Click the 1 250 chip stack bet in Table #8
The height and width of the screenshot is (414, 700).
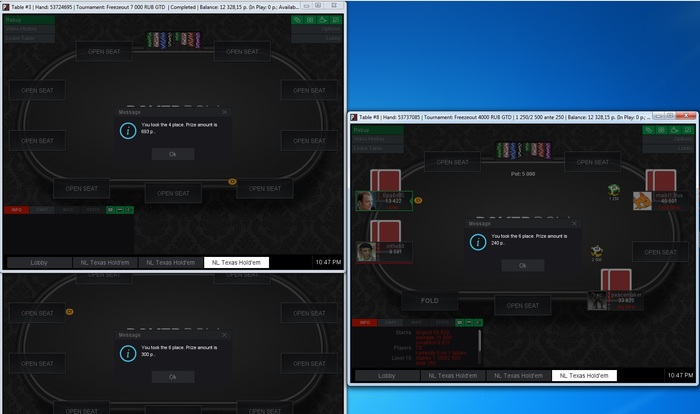pyautogui.click(x=614, y=192)
